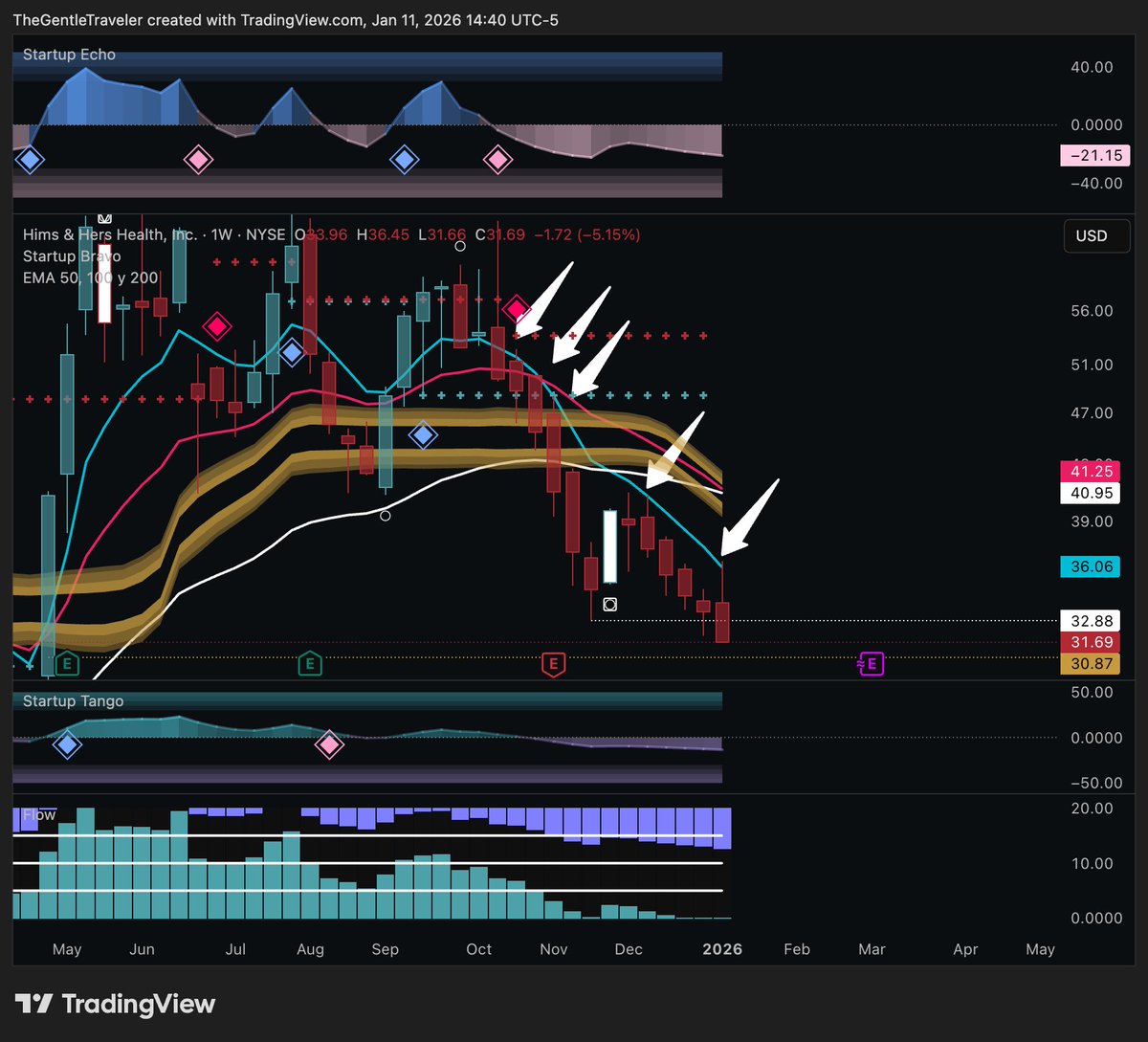Click the pink diamond in the Startup Tango pane
Image resolution: width=1148 pixels, height=1042 pixels.
329,744
